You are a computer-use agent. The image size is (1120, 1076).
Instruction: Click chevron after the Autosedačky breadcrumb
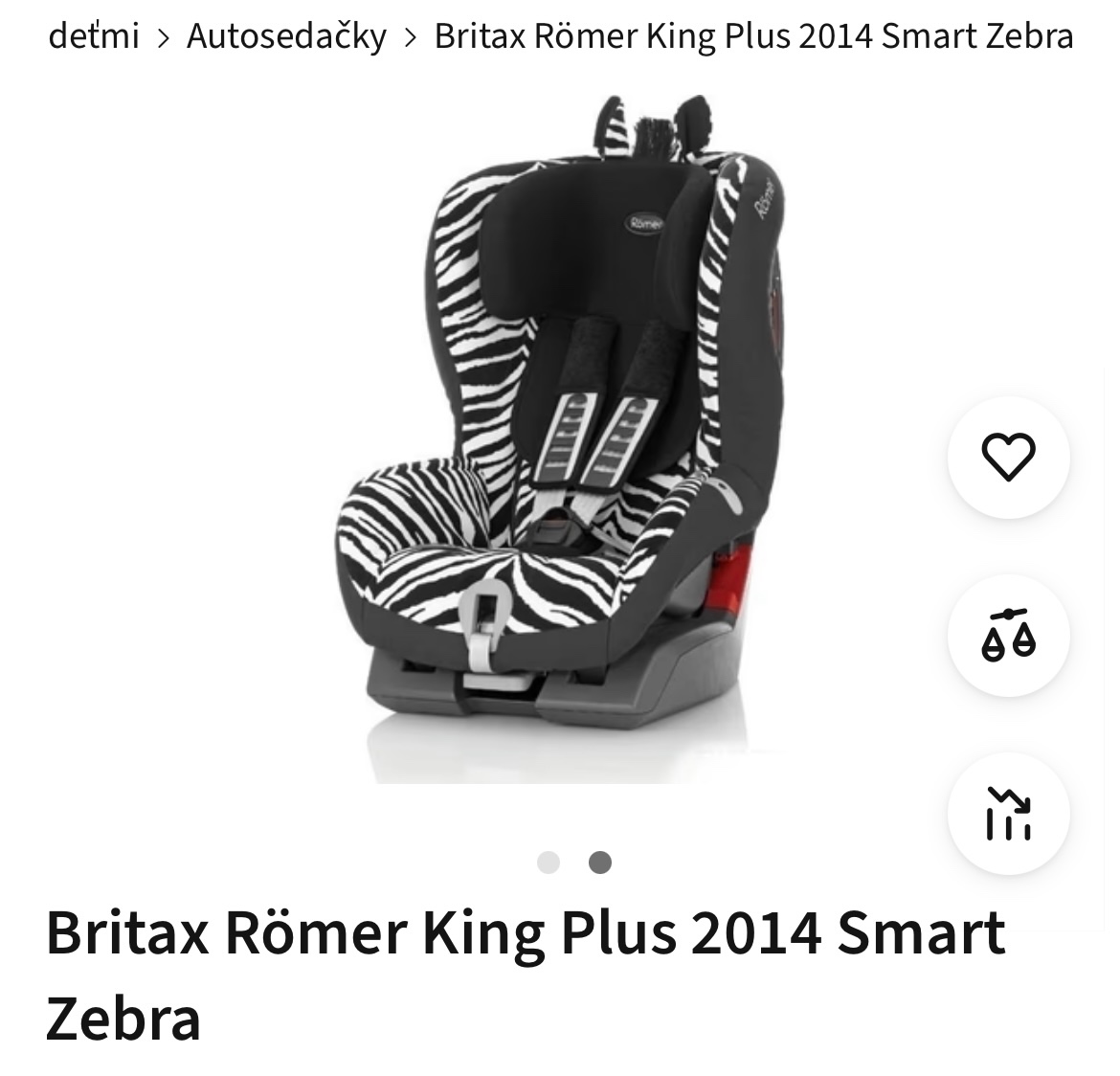pos(410,37)
